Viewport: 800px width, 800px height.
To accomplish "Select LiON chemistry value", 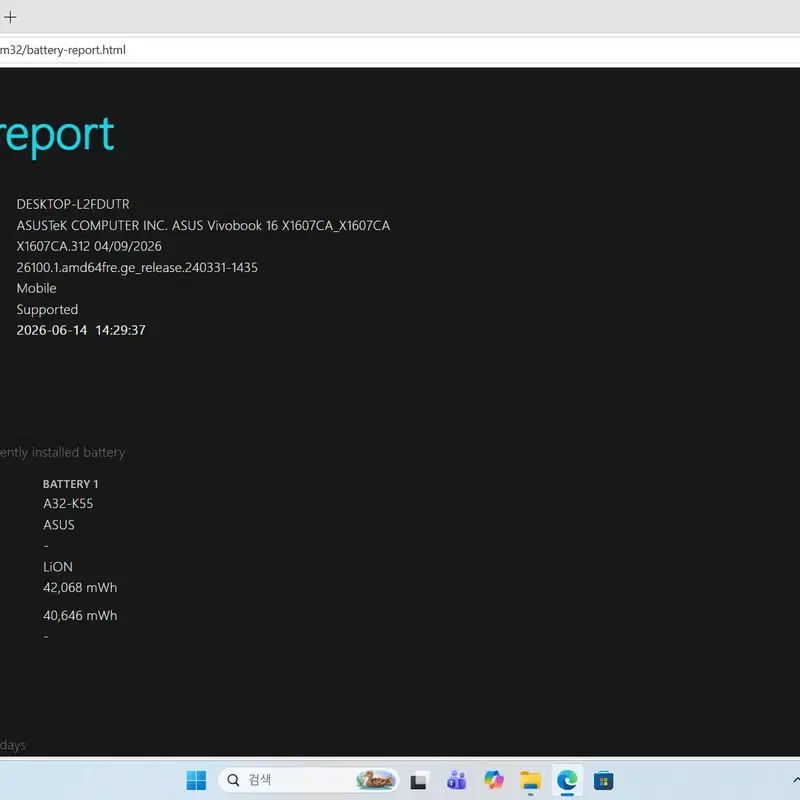I will 58,567.
